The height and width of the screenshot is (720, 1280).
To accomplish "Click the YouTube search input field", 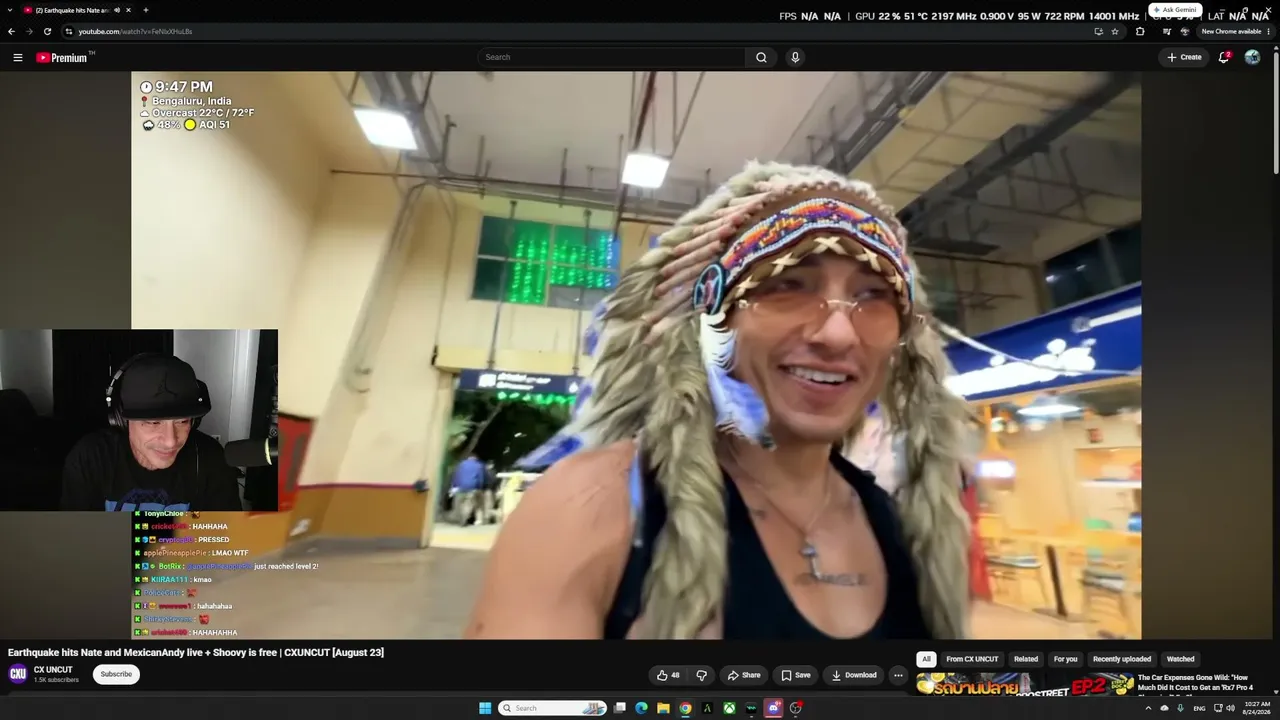I will pyautogui.click(x=611, y=57).
